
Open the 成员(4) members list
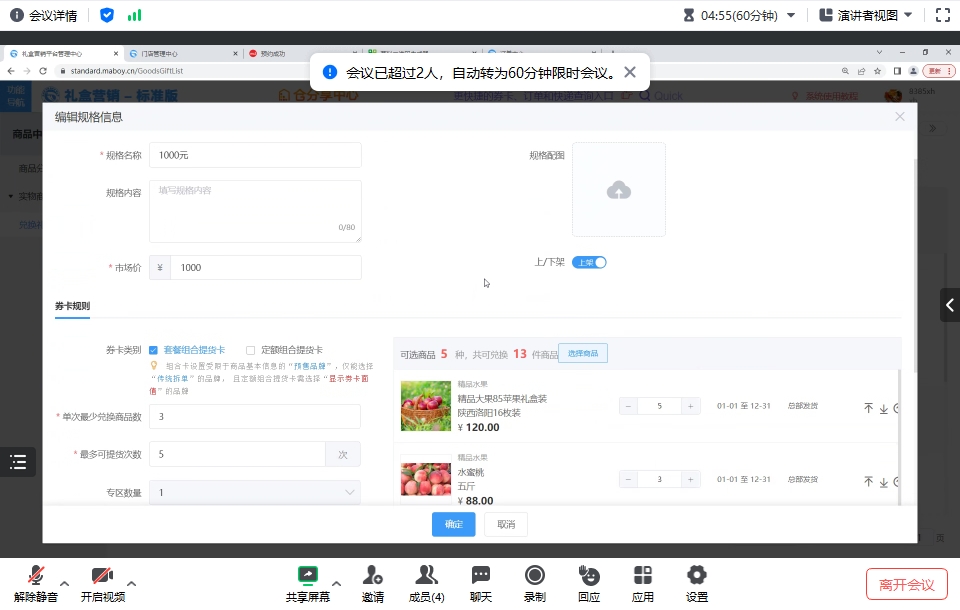(427, 576)
